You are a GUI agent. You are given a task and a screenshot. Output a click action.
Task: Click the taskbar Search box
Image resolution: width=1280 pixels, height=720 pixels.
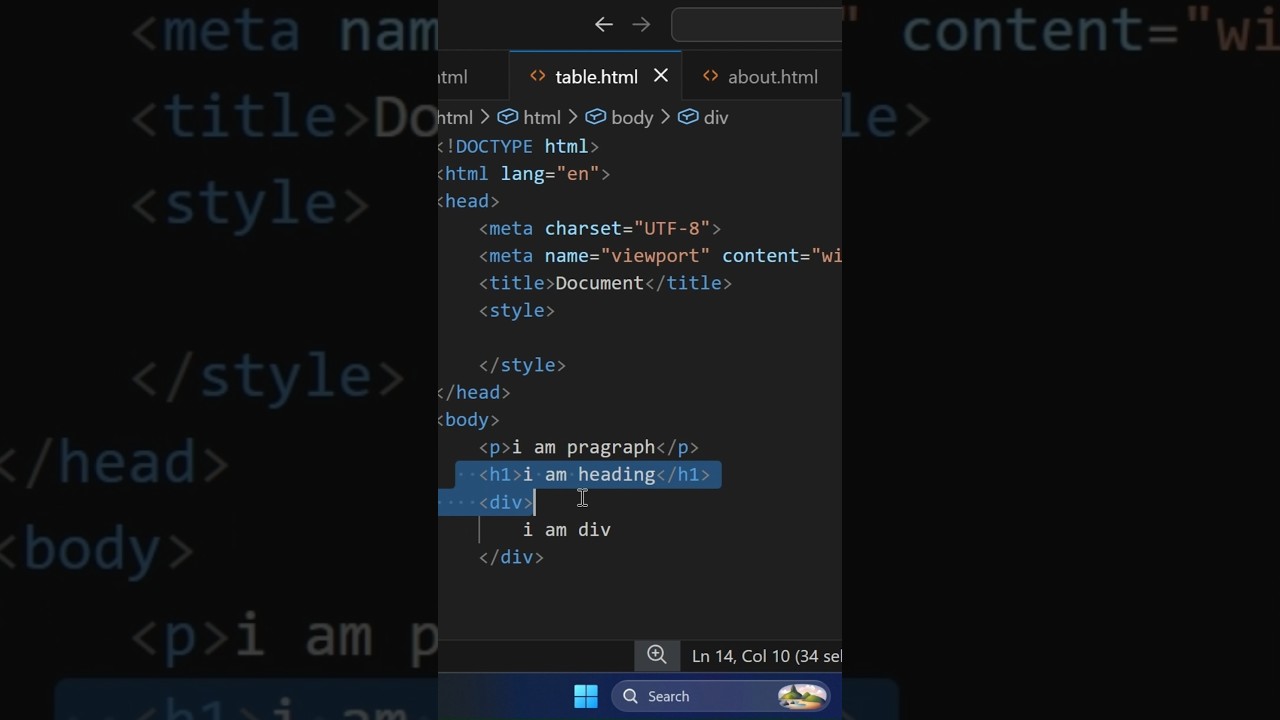[x=721, y=696]
